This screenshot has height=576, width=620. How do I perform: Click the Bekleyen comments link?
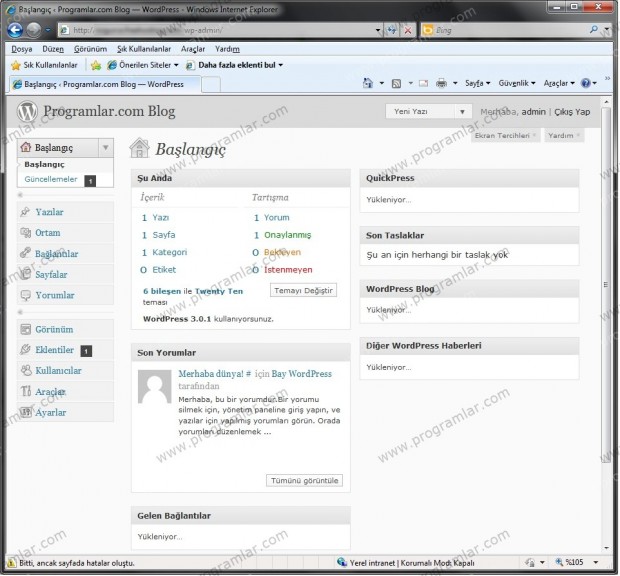[x=282, y=252]
